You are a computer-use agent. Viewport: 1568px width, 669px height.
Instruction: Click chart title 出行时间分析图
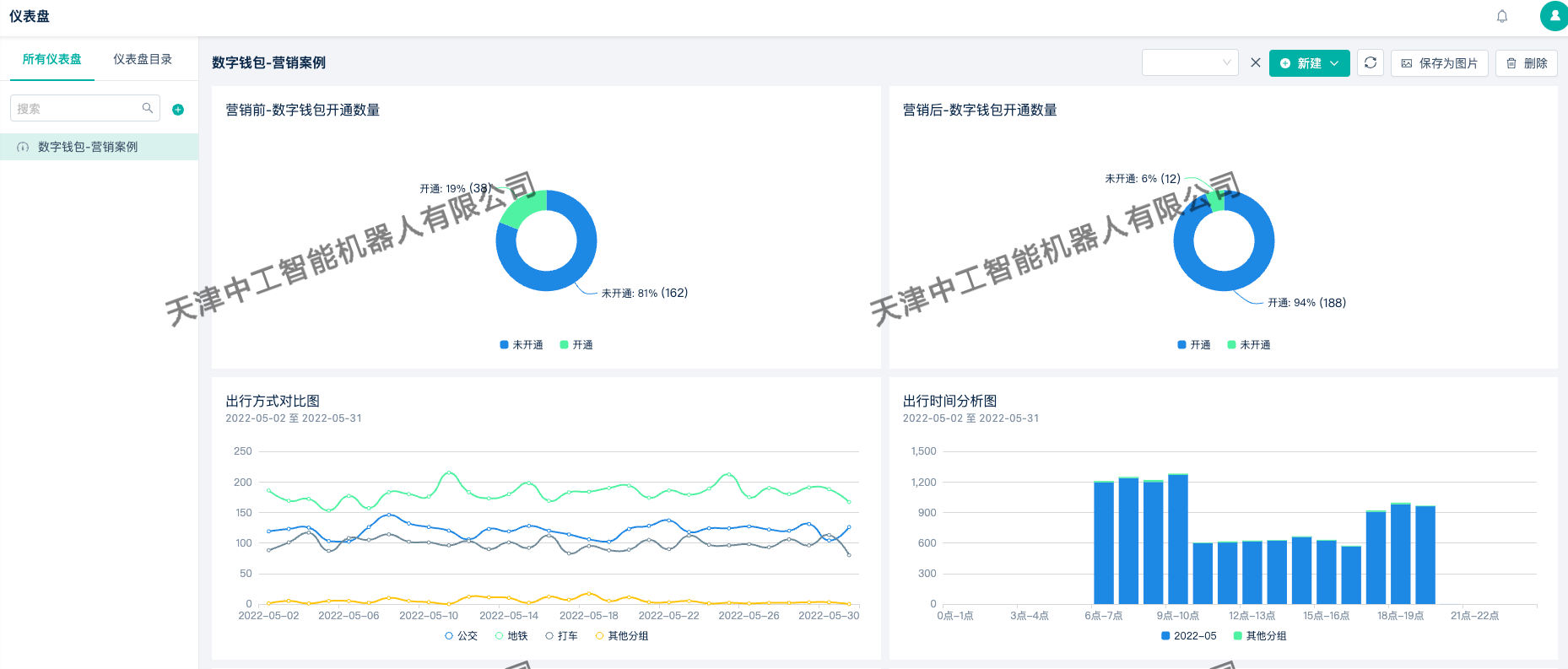coord(950,402)
